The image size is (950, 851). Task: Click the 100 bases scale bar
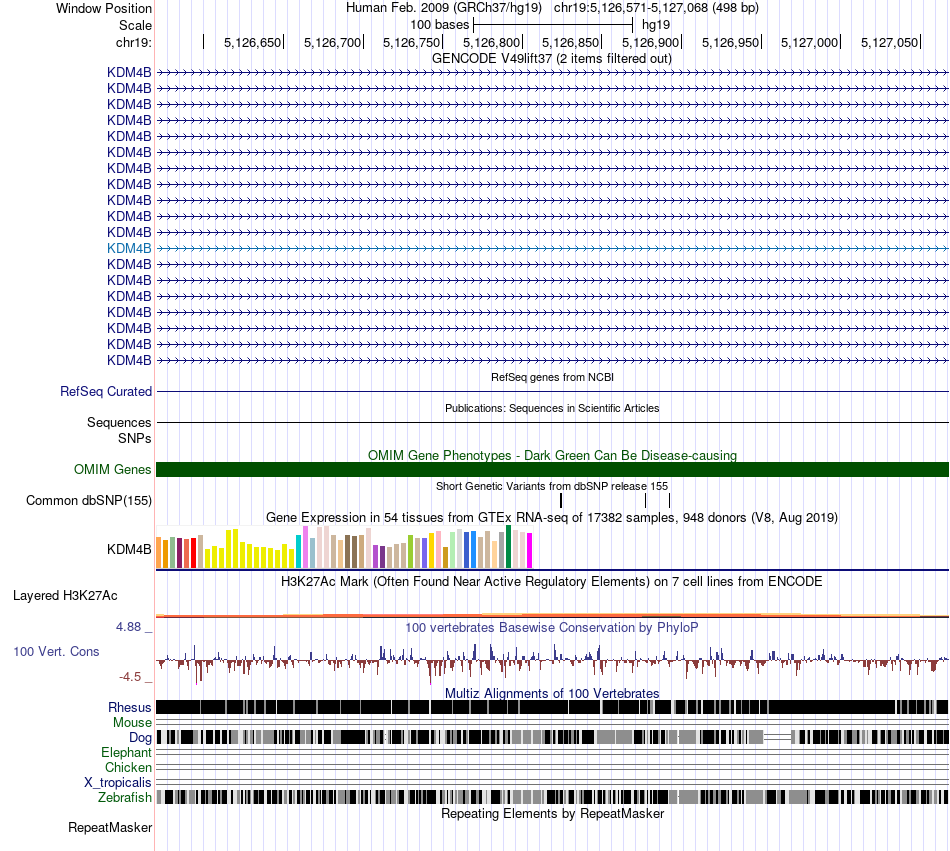pyautogui.click(x=553, y=25)
